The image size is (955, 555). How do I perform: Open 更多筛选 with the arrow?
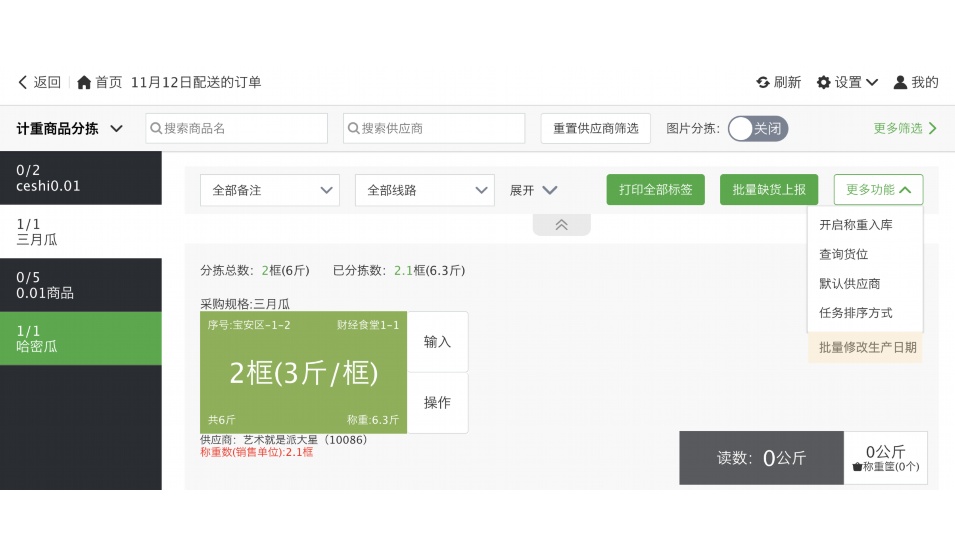(x=932, y=128)
